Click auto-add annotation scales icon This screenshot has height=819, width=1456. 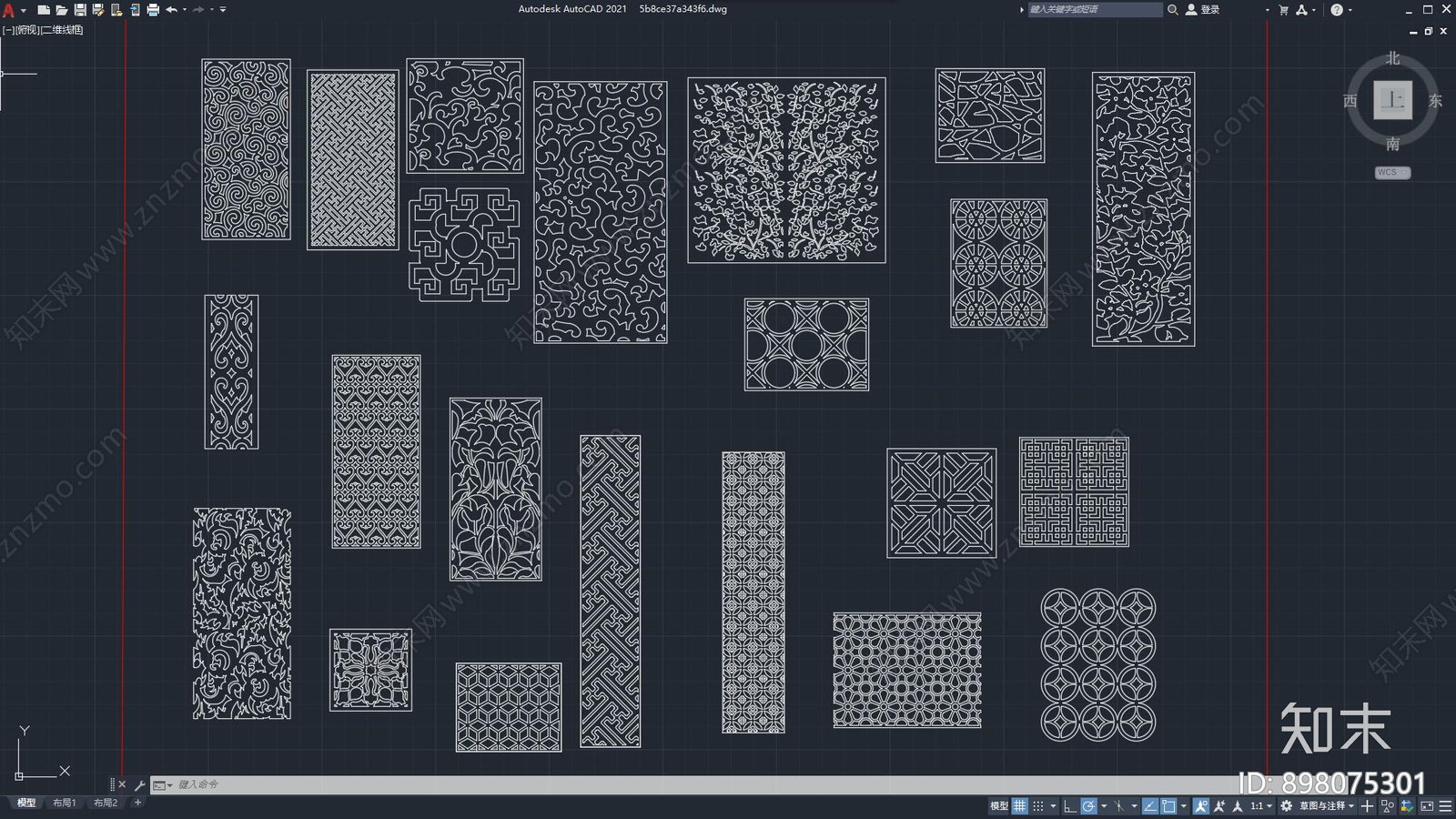click(x=1219, y=805)
